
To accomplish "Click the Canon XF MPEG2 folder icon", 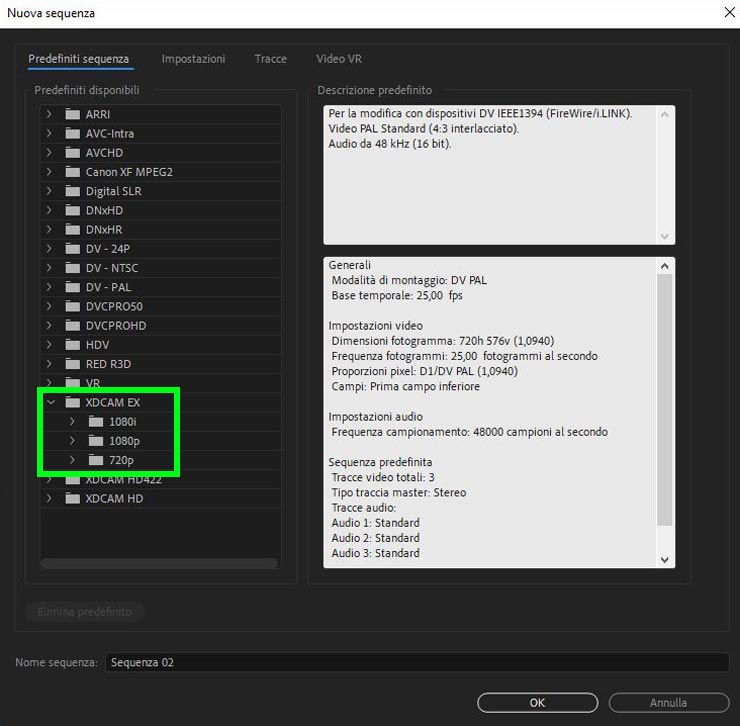I will [72, 172].
